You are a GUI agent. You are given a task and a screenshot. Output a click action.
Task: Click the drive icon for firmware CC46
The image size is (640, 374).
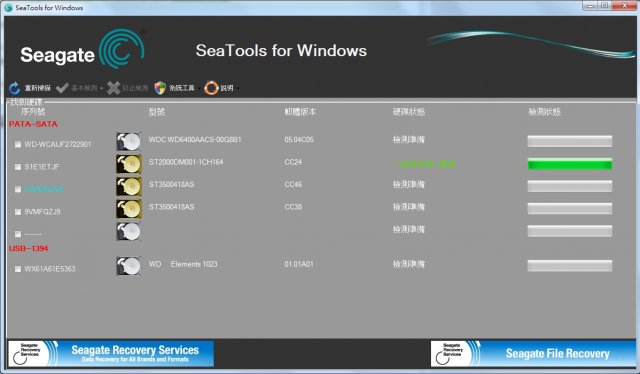coord(129,187)
